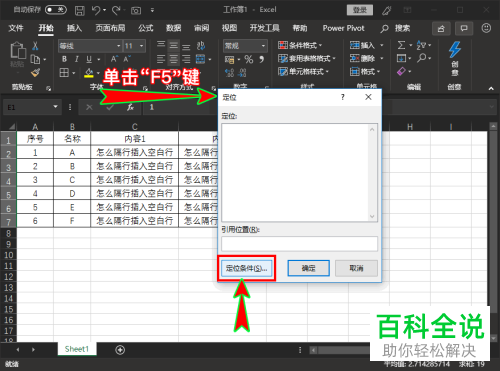The width and height of the screenshot is (500, 371).
Task: Switch to the 视图 ribbon tab
Action: tap(229, 28)
